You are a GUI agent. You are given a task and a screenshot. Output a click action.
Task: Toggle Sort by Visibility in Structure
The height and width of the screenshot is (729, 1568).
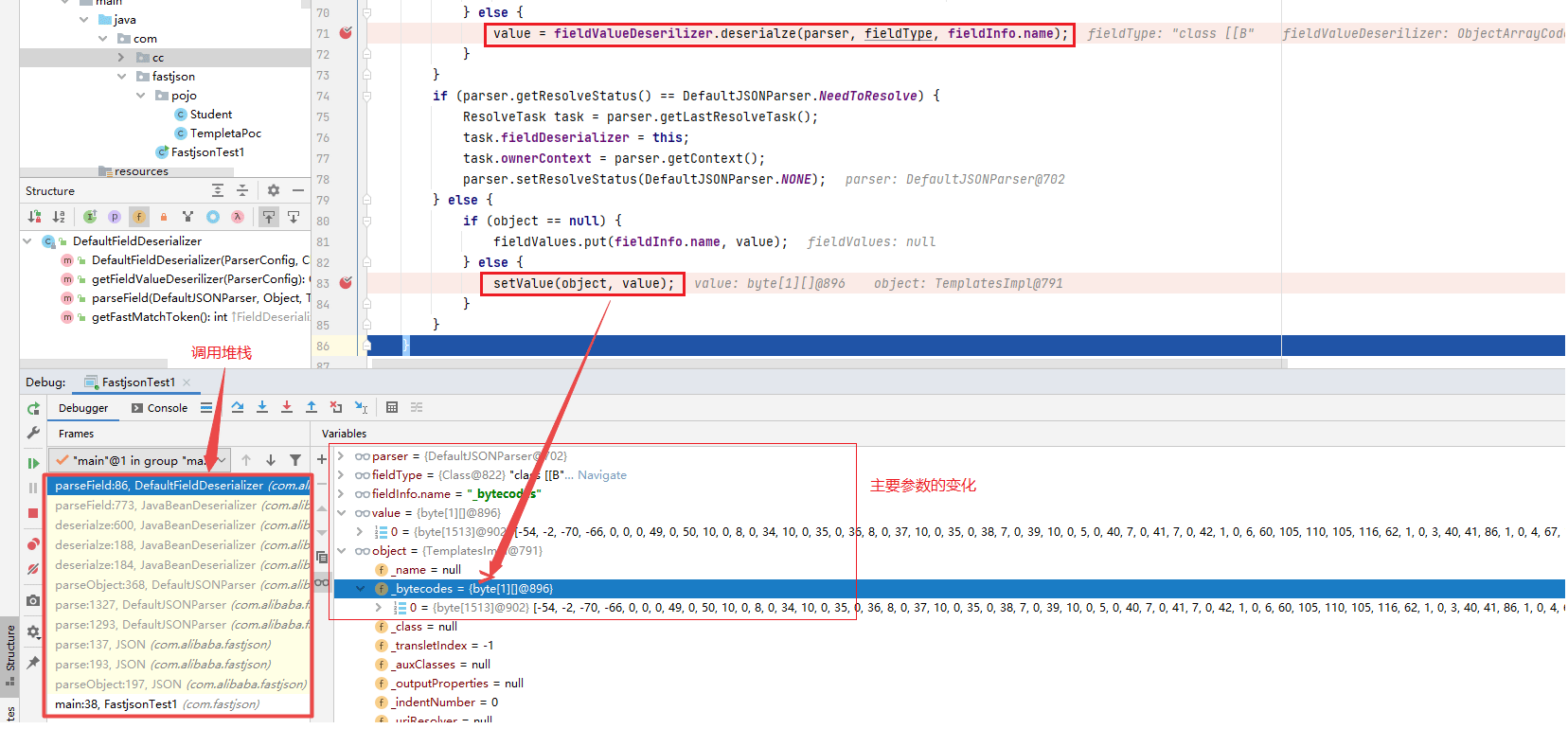[35, 217]
